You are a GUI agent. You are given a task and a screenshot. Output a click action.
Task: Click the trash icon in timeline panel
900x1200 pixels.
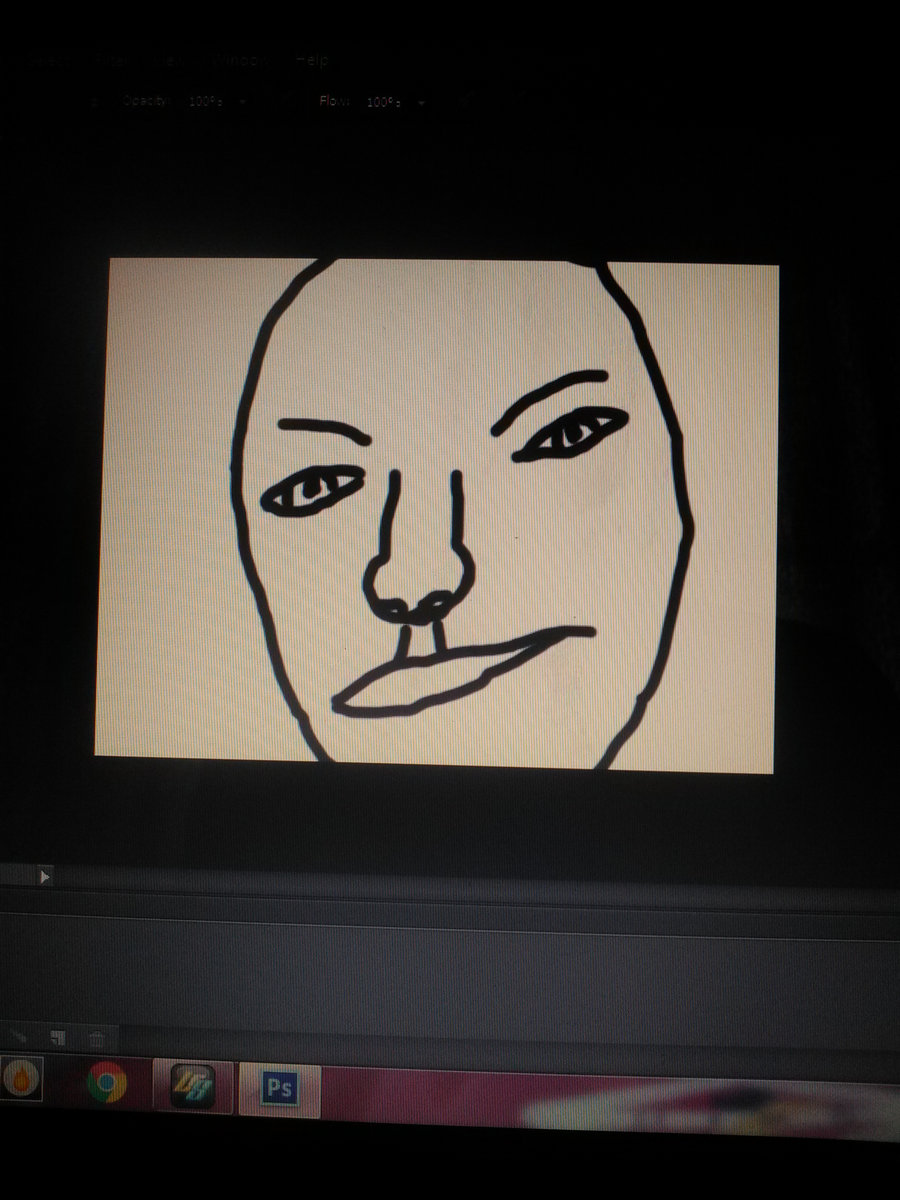96,1039
